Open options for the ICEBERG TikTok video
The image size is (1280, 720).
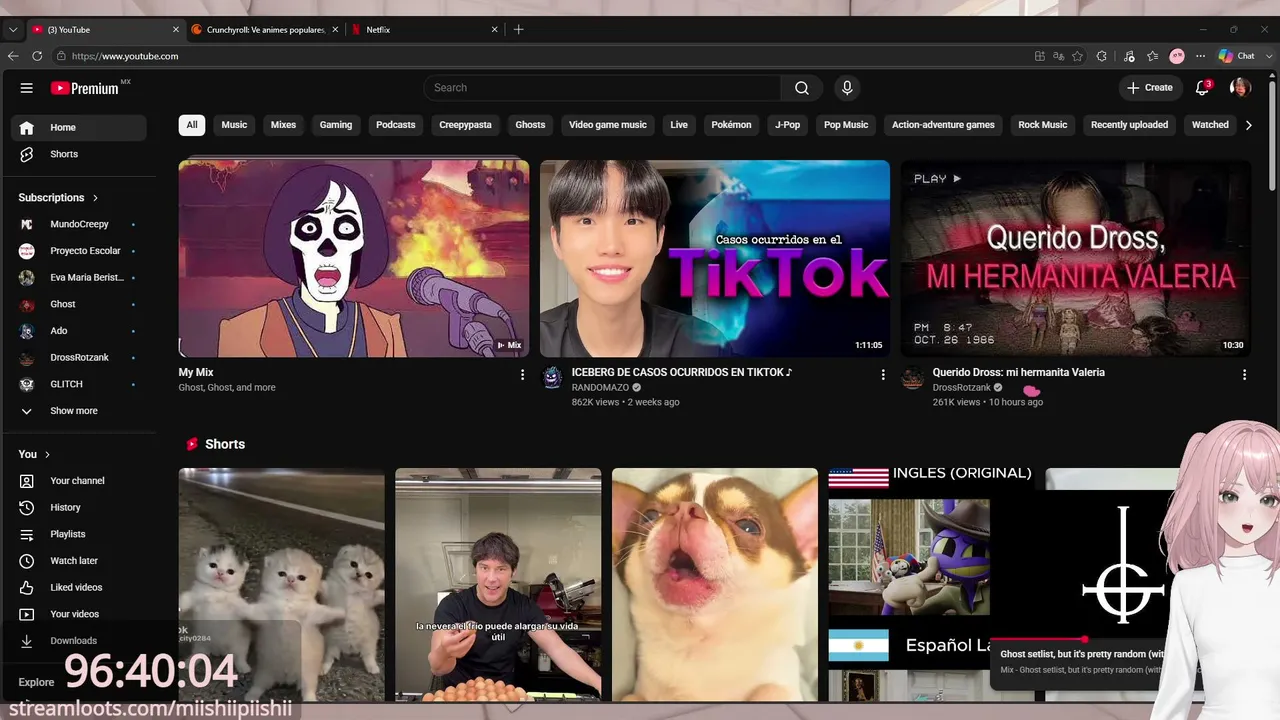883,375
